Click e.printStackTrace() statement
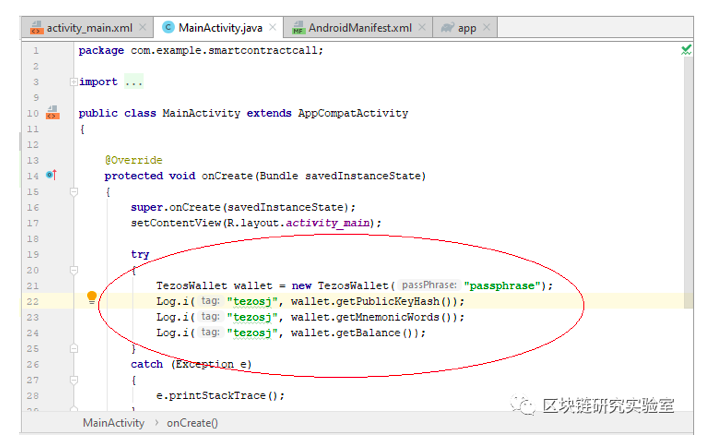Viewport: 706px width, 444px height. (220, 395)
